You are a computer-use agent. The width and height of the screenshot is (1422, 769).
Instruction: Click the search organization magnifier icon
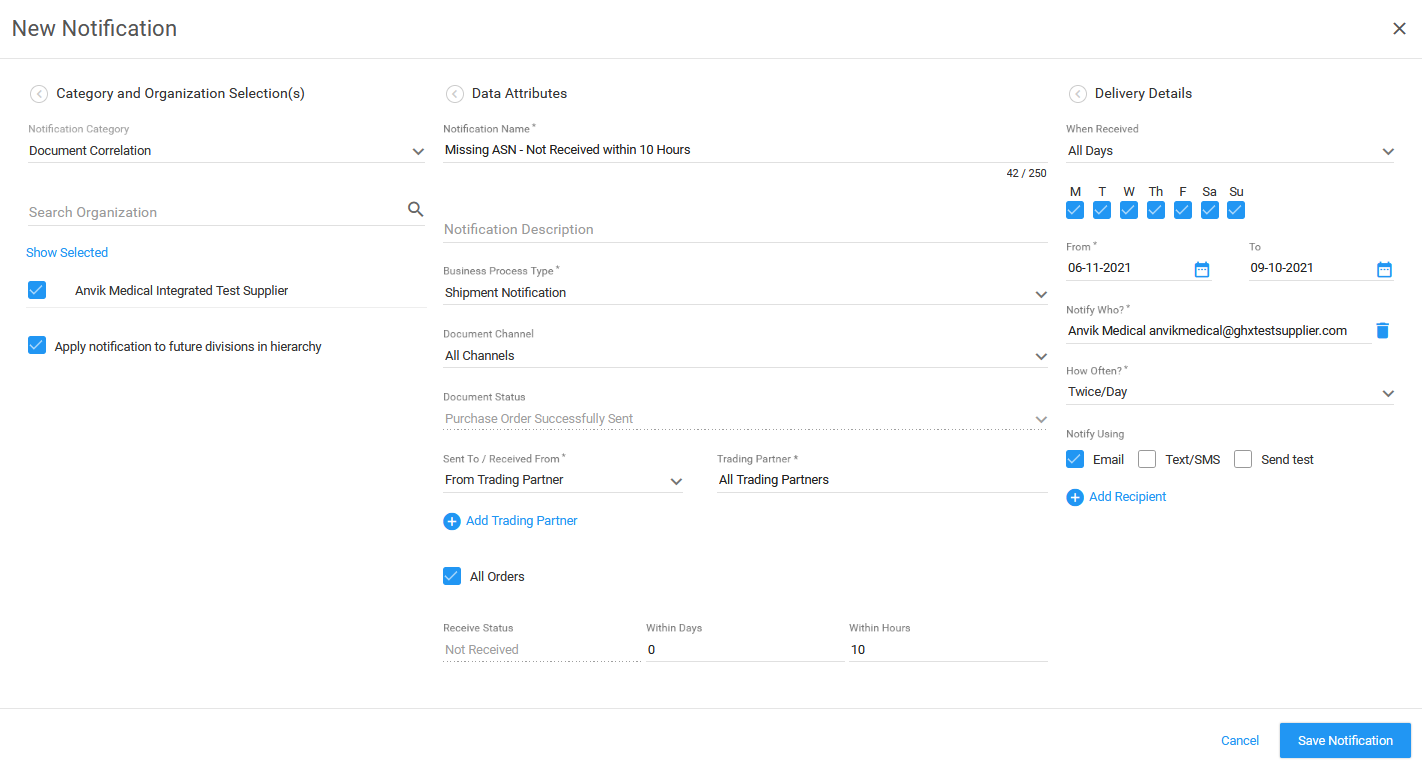[x=416, y=209]
